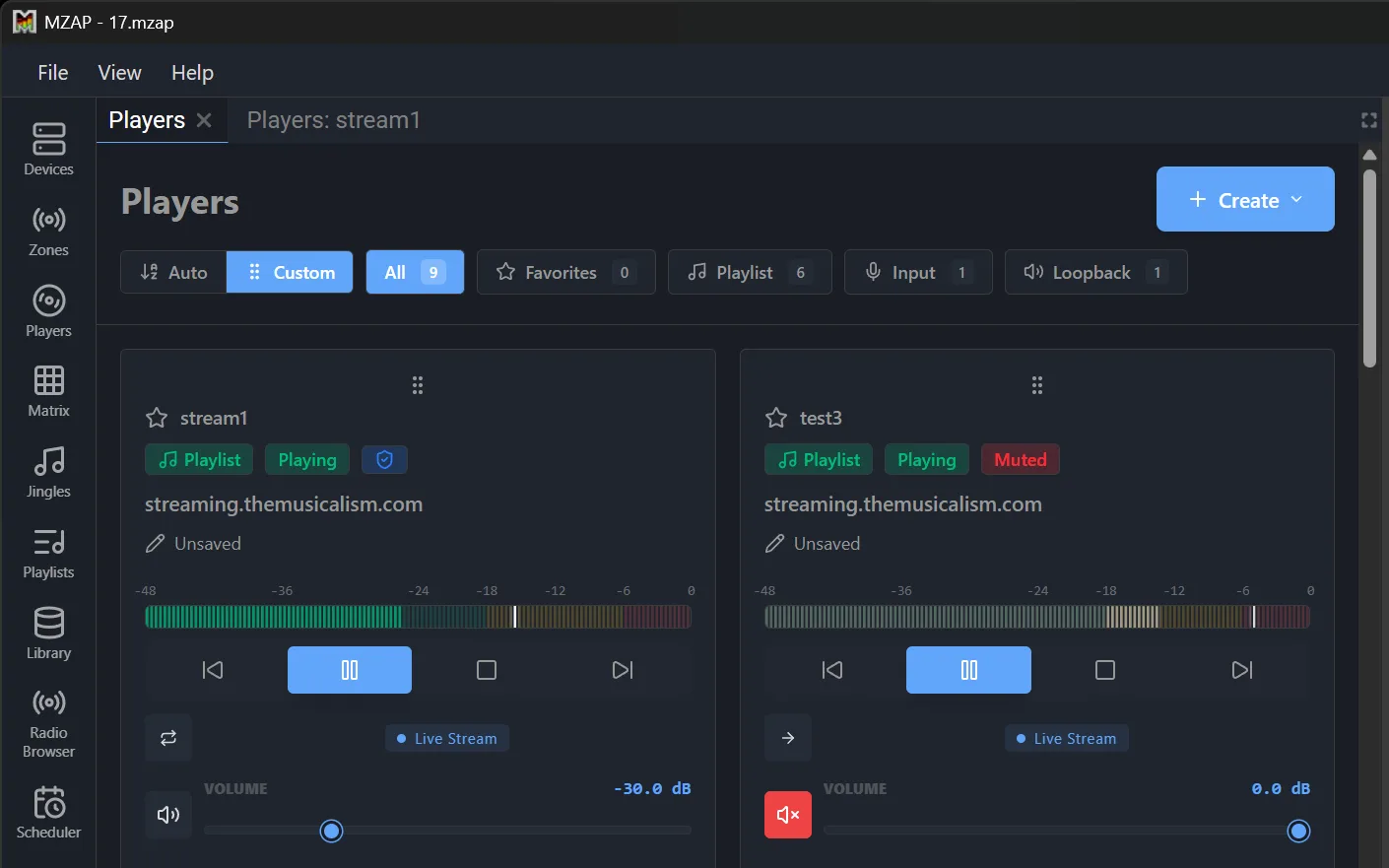This screenshot has width=1389, height=868.
Task: Open the Devices sidebar section
Action: pos(48,149)
